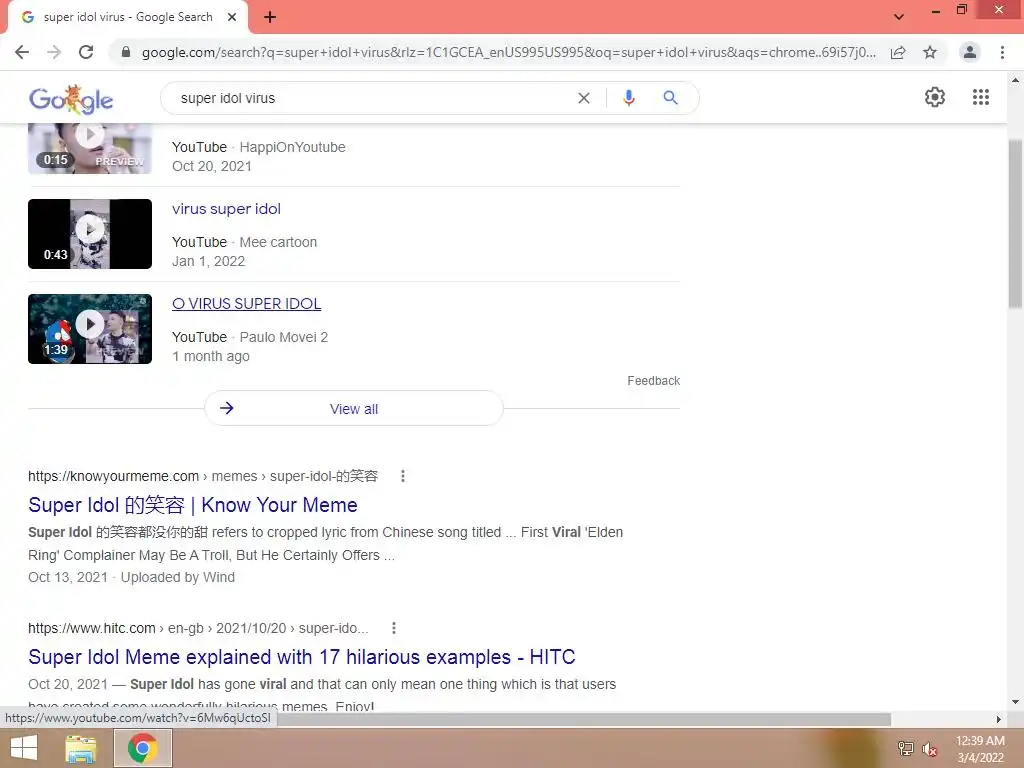The image size is (1024, 768).
Task: Open the more-options dots for hitc.com result
Action: click(x=394, y=628)
